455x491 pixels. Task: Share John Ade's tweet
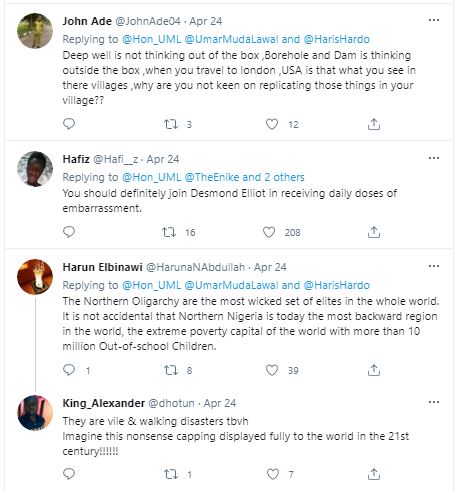coord(374,124)
